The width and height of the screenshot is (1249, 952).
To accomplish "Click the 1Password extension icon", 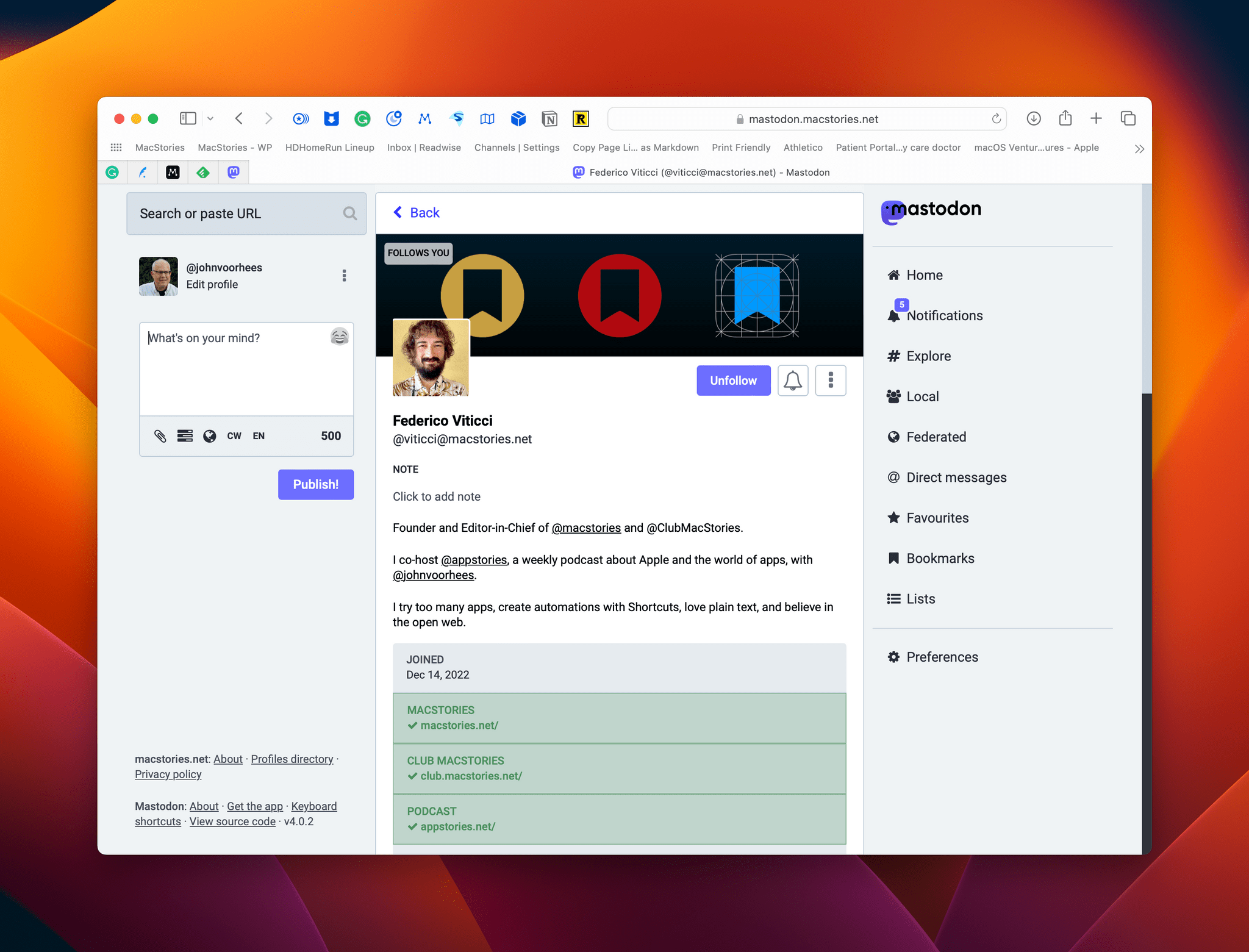I will click(x=301, y=119).
